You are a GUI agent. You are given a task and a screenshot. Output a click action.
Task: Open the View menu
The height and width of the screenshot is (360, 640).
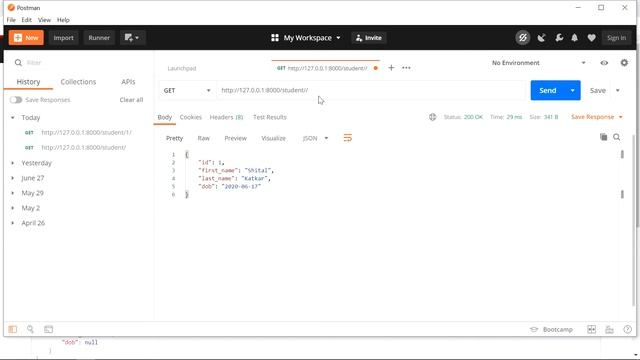pyautogui.click(x=44, y=20)
